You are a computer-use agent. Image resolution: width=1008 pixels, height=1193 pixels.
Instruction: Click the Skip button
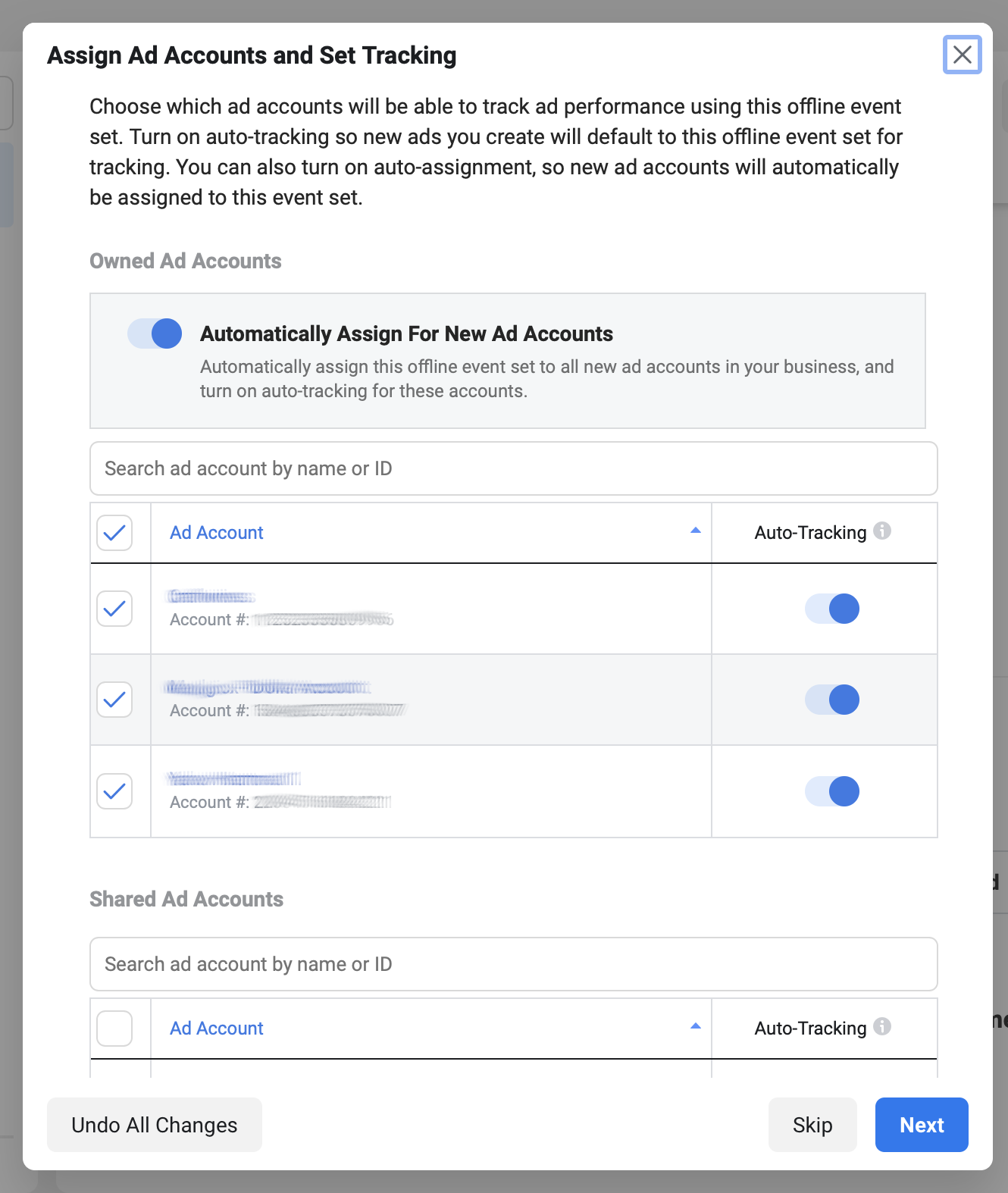click(812, 1125)
